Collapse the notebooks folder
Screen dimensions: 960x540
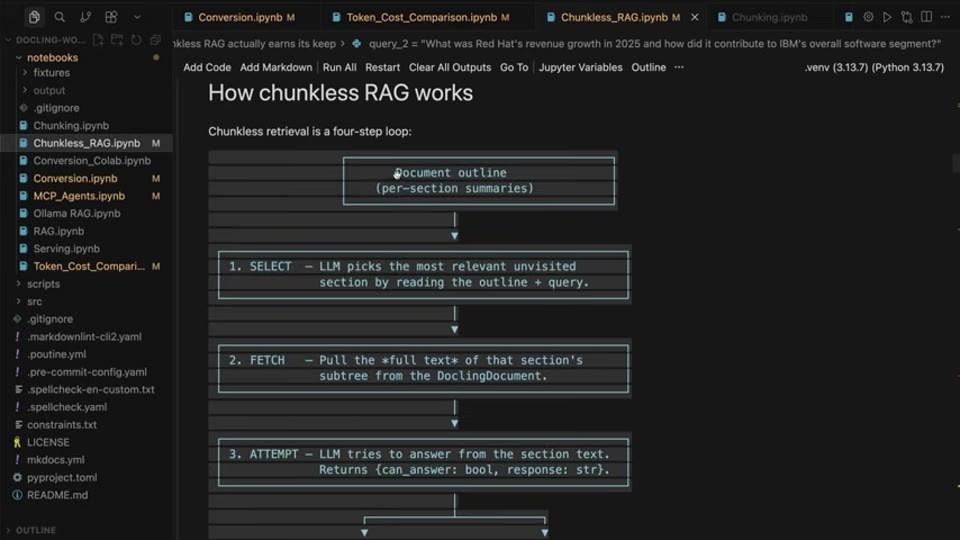pyautogui.click(x=53, y=58)
